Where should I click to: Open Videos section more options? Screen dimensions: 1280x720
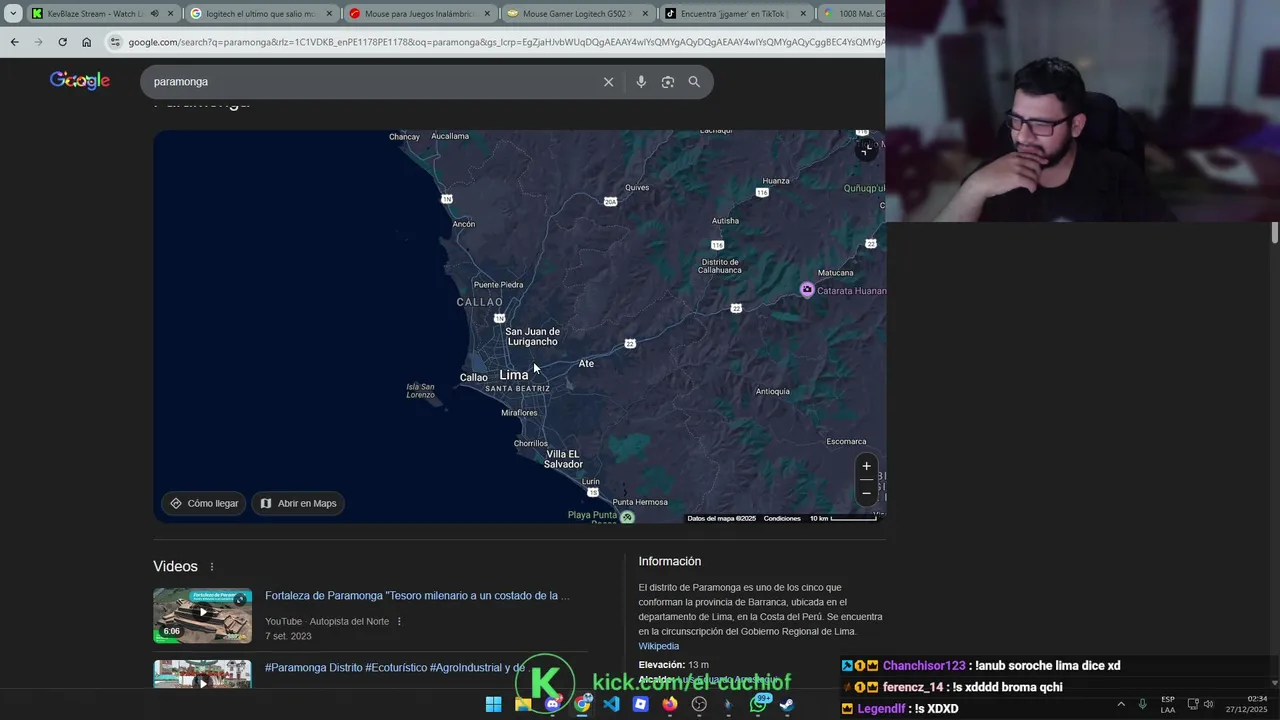[212, 567]
